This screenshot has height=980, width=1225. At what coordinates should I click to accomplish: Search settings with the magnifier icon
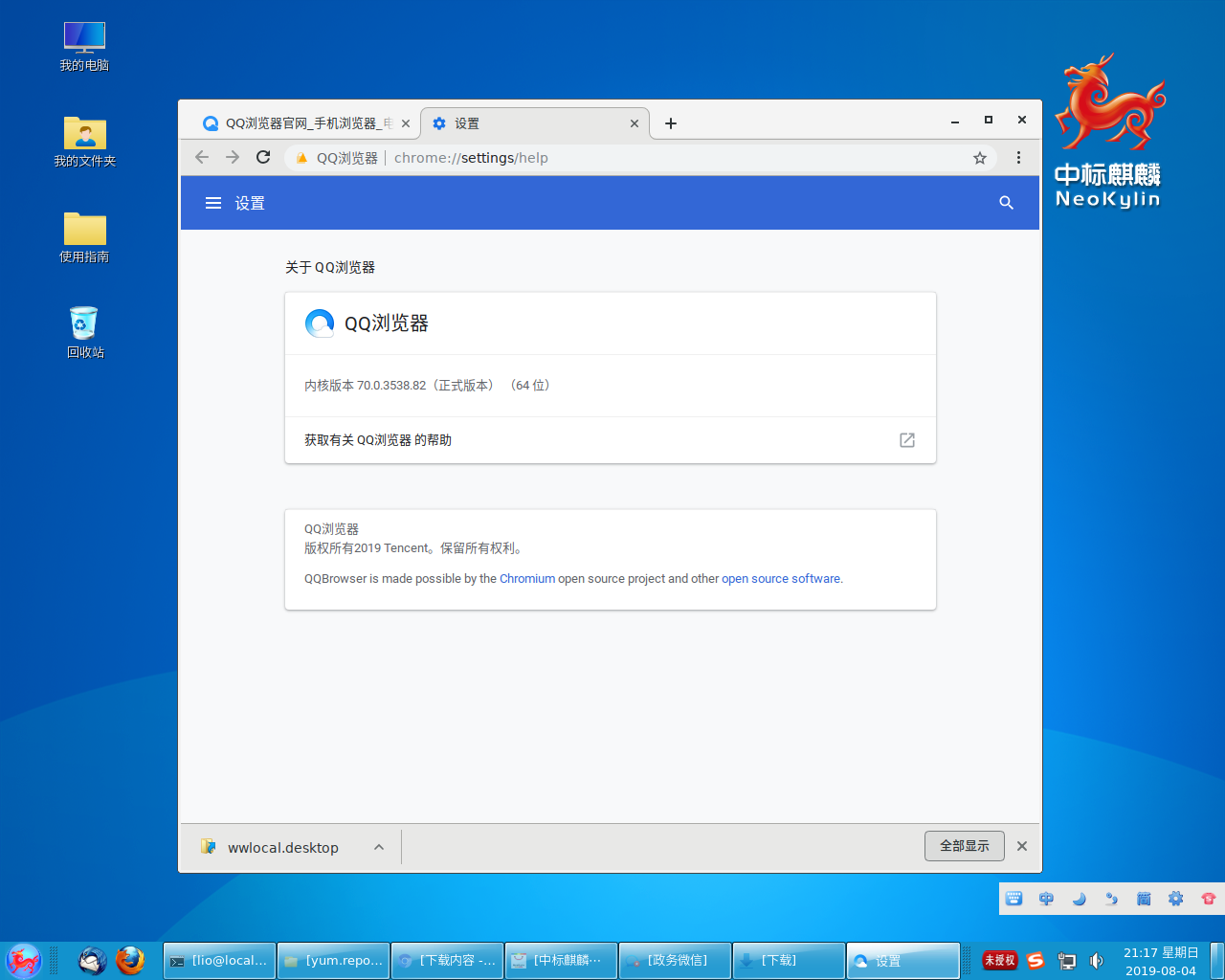pyautogui.click(x=1006, y=203)
